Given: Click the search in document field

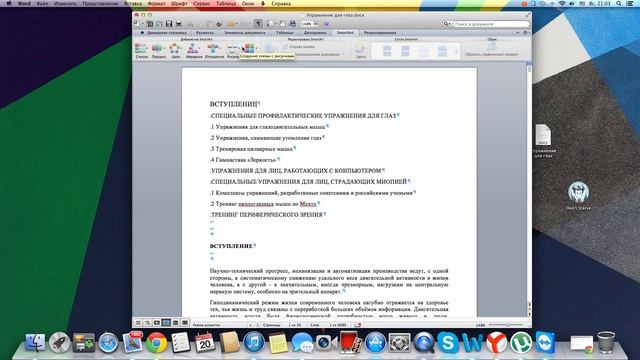Looking at the screenshot, I should [x=491, y=24].
